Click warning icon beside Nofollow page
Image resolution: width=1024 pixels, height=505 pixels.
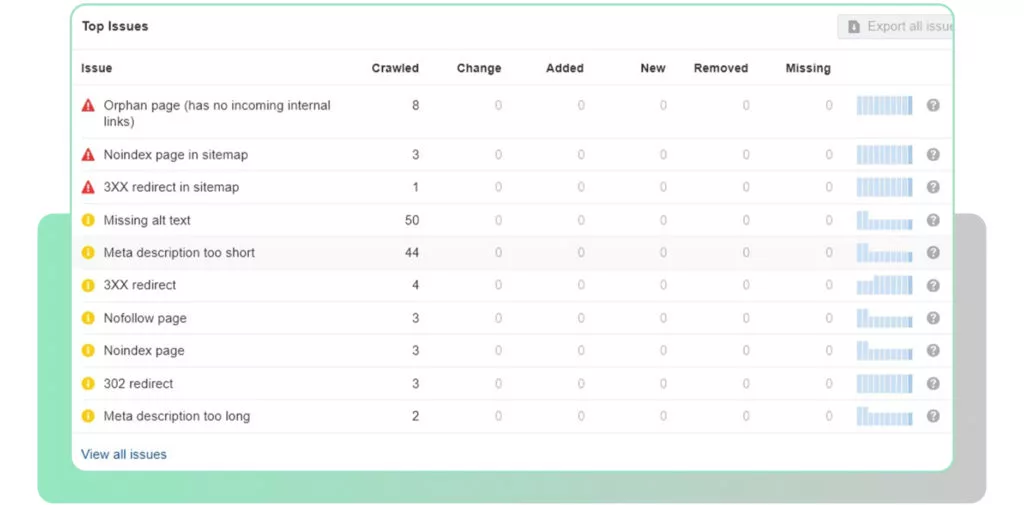(88, 318)
